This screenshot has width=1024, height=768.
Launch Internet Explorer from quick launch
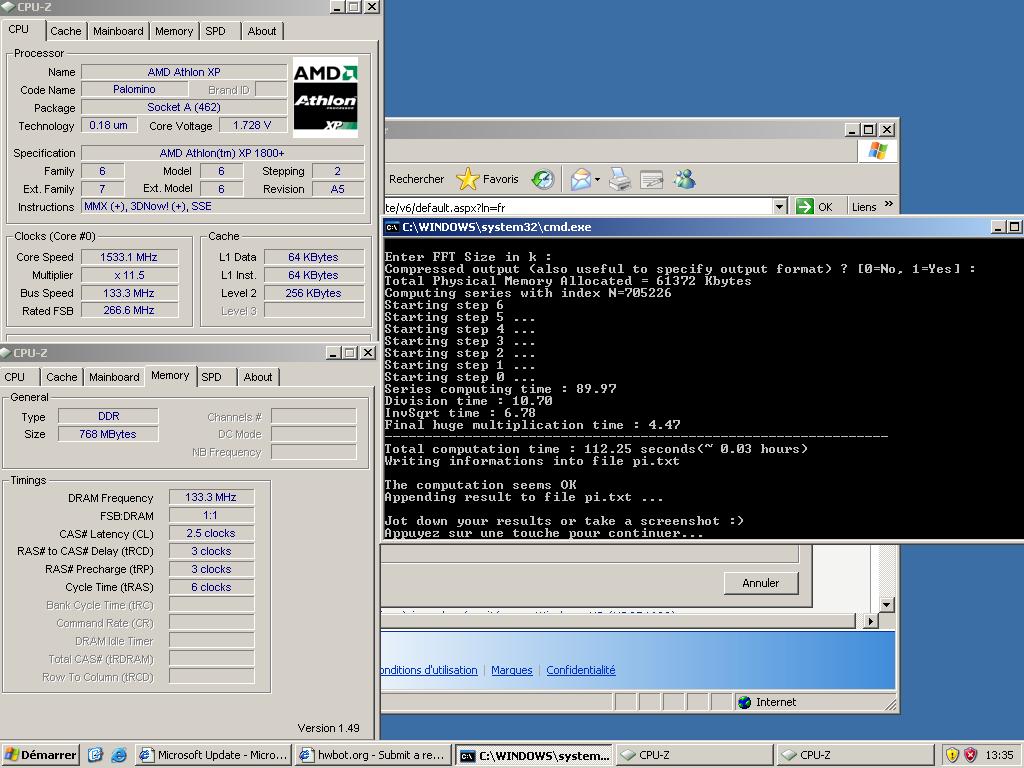[119, 755]
